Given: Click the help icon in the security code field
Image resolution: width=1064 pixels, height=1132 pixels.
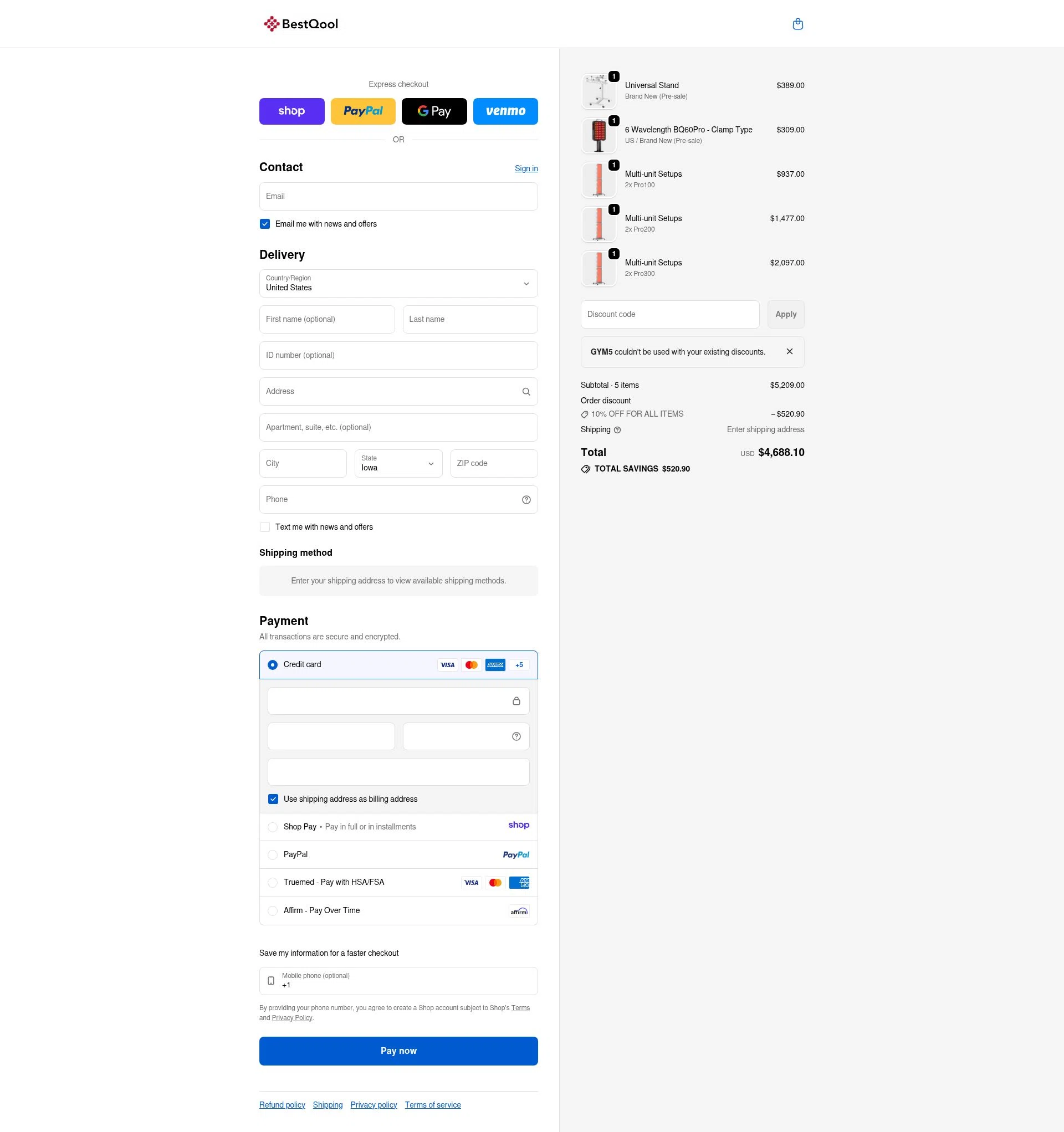Looking at the screenshot, I should [x=516, y=736].
